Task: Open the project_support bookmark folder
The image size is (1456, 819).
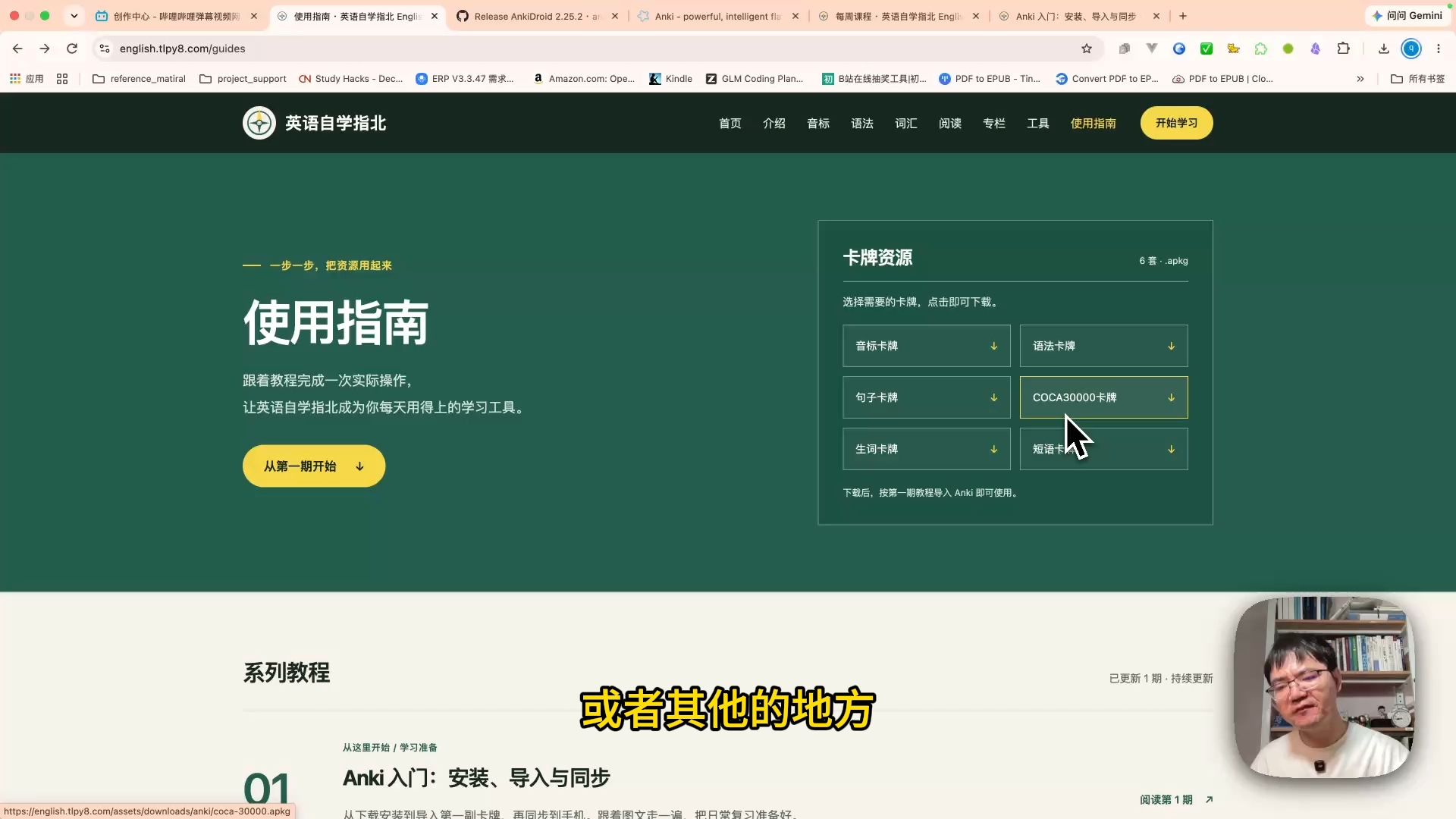Action: click(243, 79)
